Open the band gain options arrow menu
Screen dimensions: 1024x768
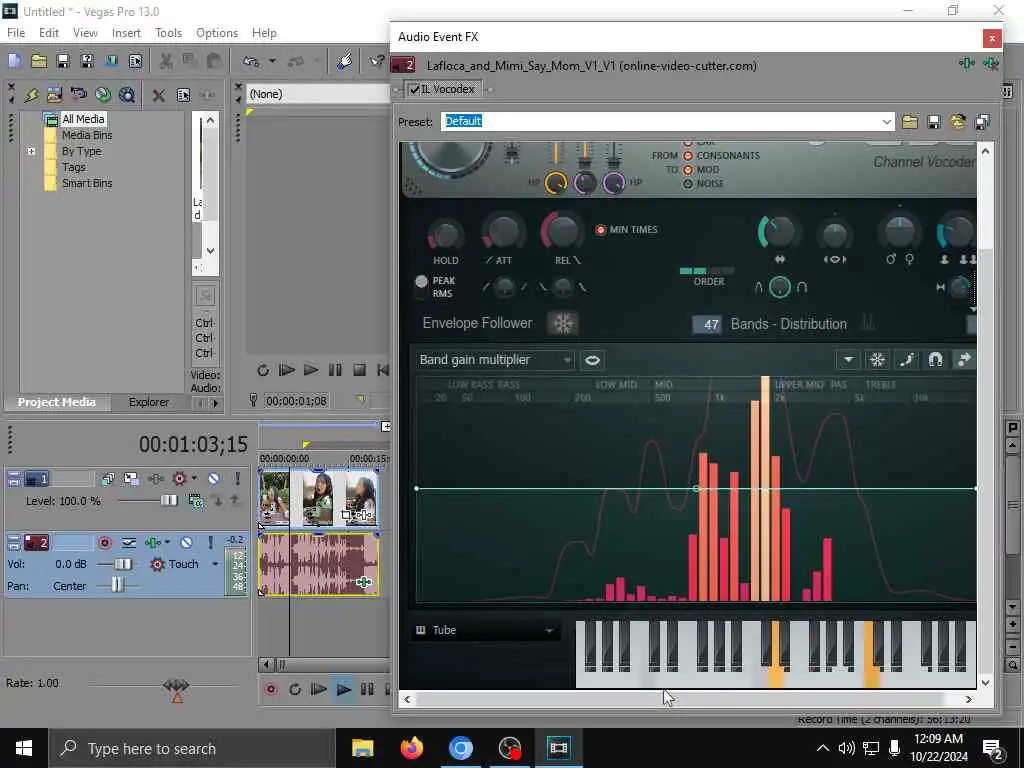pos(848,360)
